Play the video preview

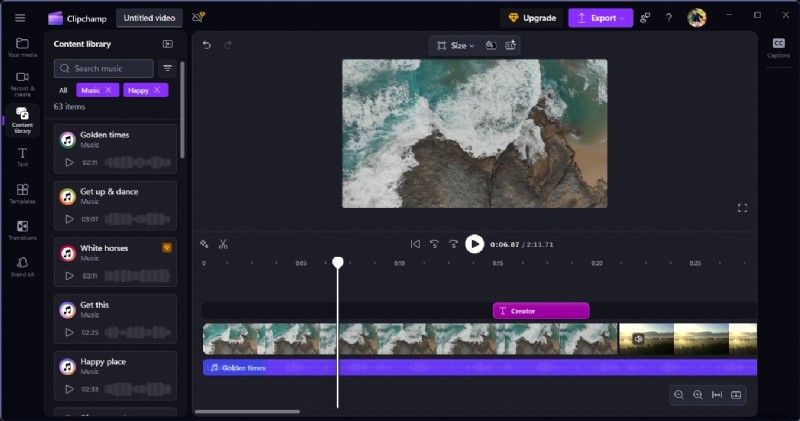[x=474, y=244]
